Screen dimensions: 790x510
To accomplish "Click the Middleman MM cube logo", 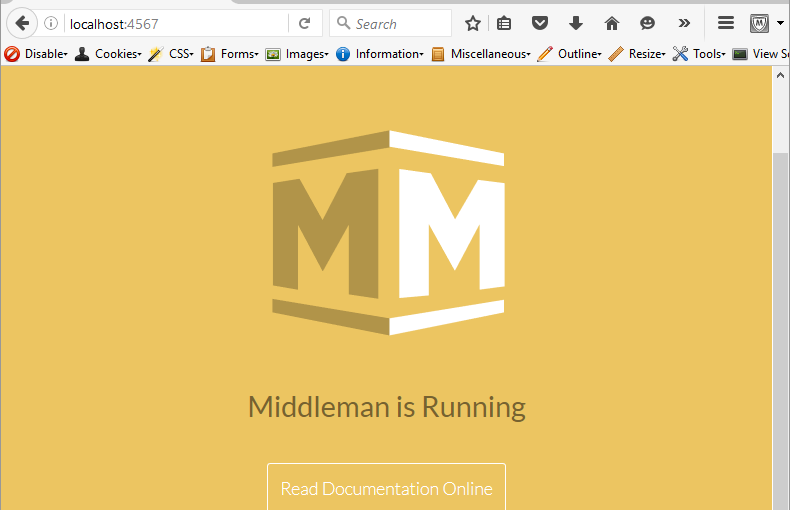I will (x=388, y=233).
